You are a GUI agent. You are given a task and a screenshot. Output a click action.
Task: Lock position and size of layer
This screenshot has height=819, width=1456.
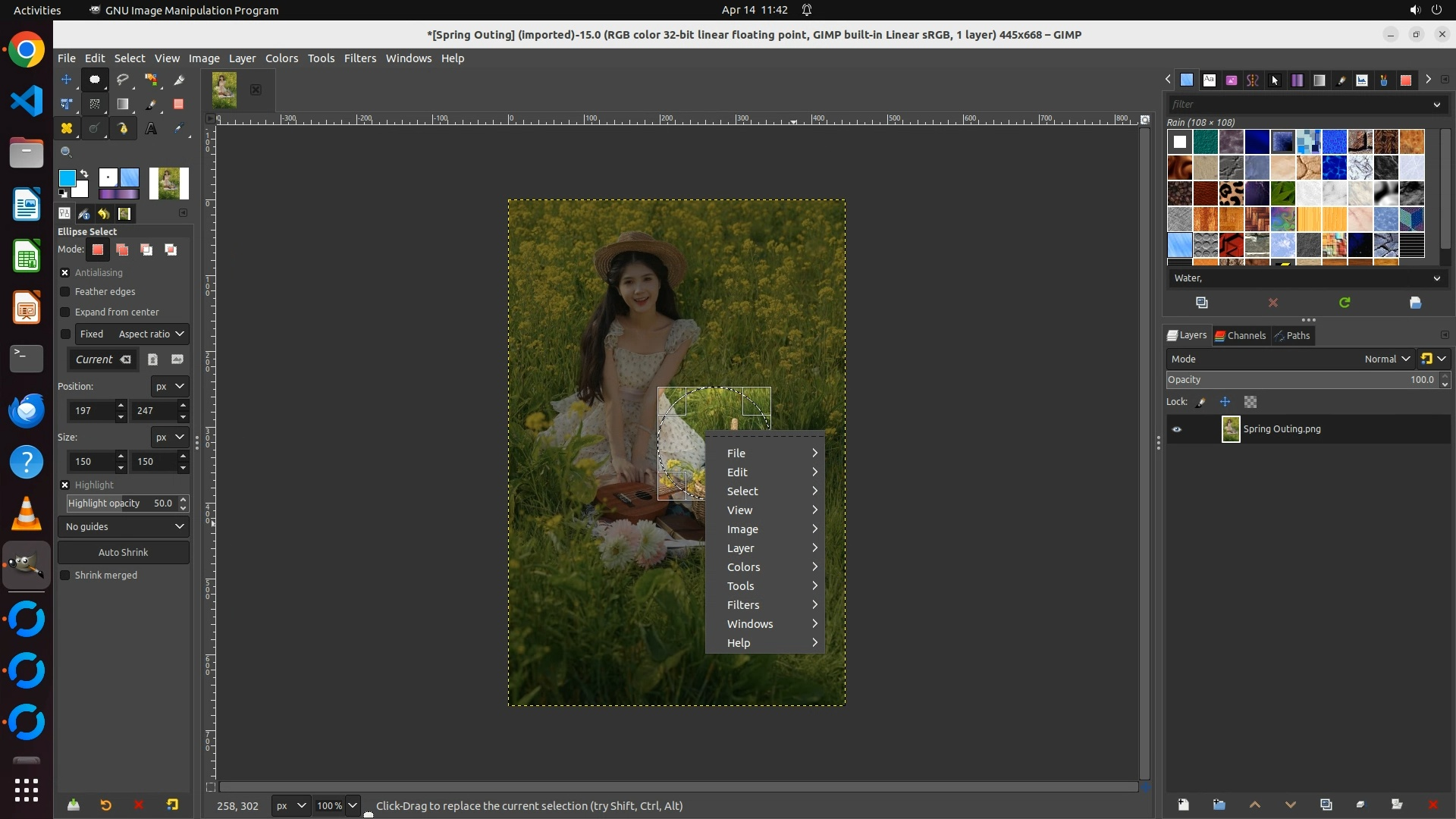click(x=1225, y=402)
